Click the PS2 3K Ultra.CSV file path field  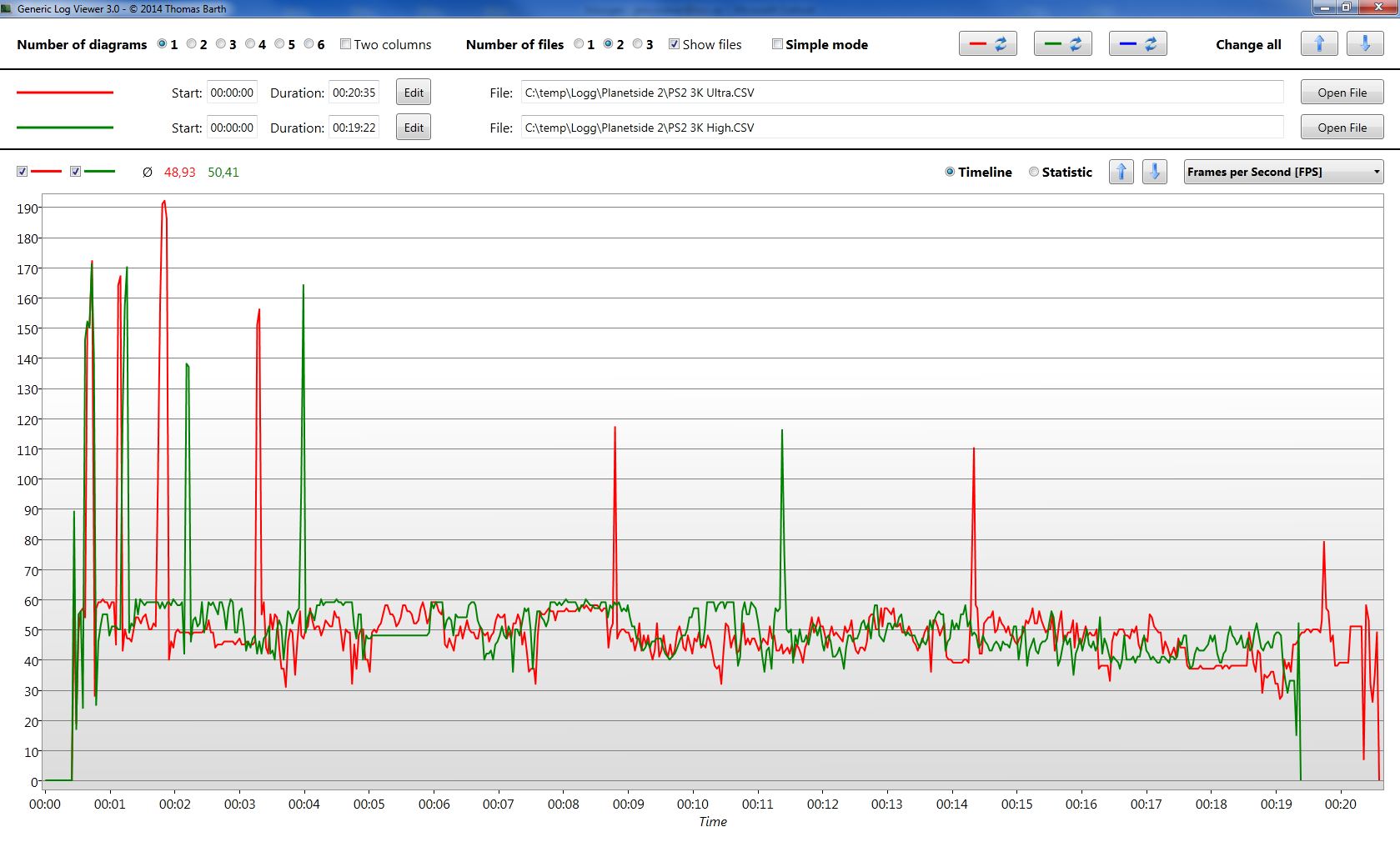[x=902, y=93]
